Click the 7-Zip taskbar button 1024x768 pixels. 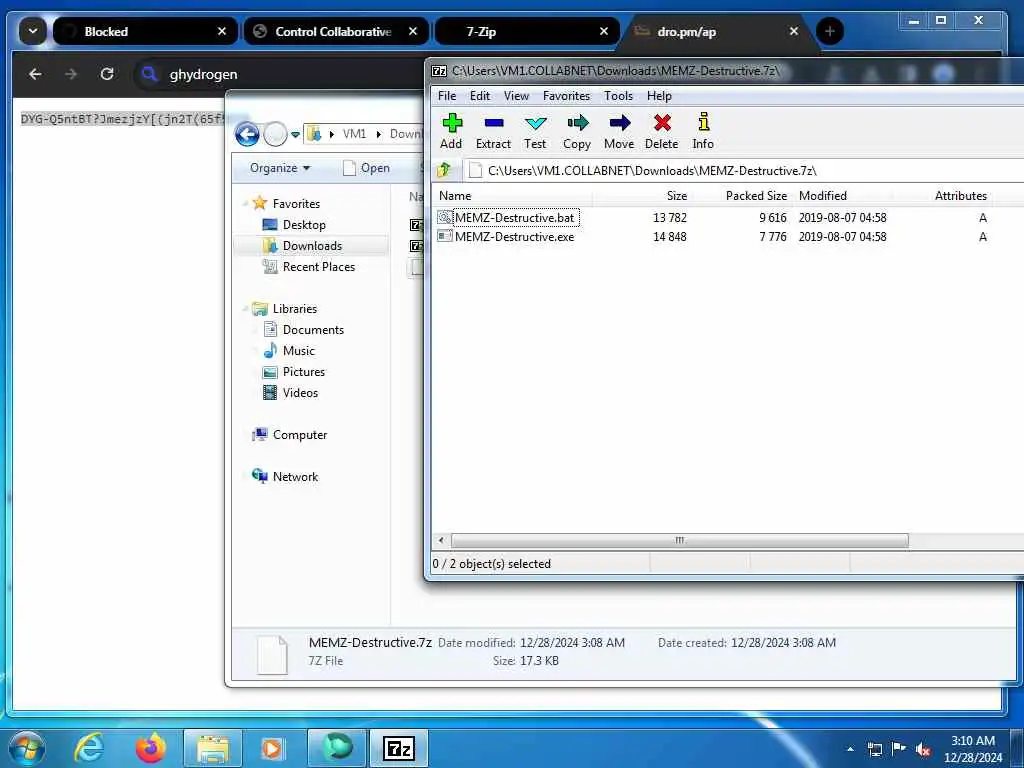(x=399, y=748)
